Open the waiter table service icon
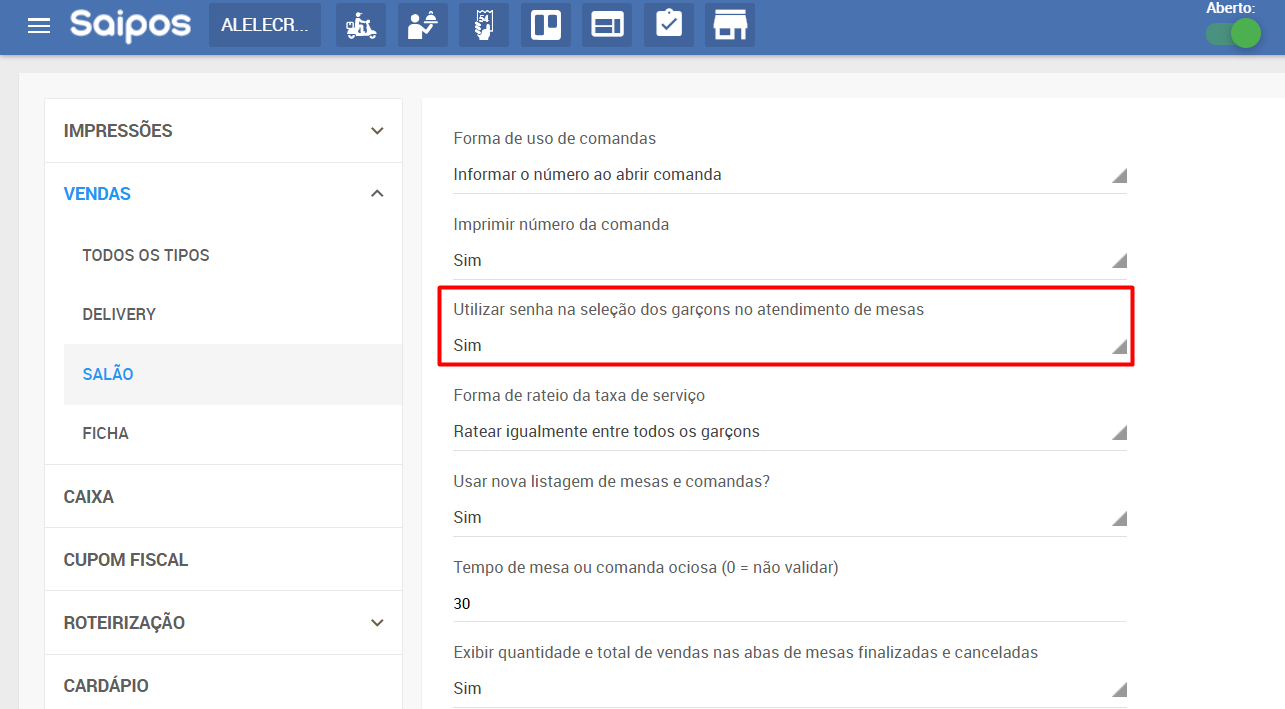 tap(423, 26)
